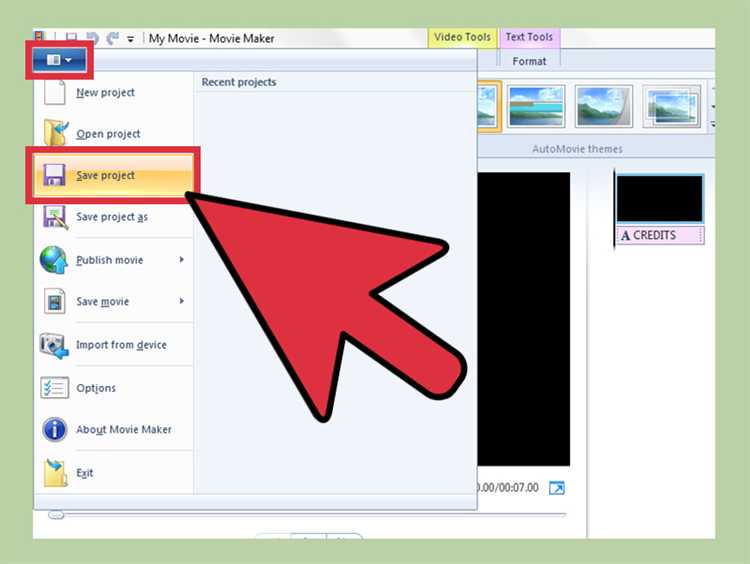Open the Publish movie menu entry
Image resolution: width=750 pixels, height=564 pixels.
[113, 260]
